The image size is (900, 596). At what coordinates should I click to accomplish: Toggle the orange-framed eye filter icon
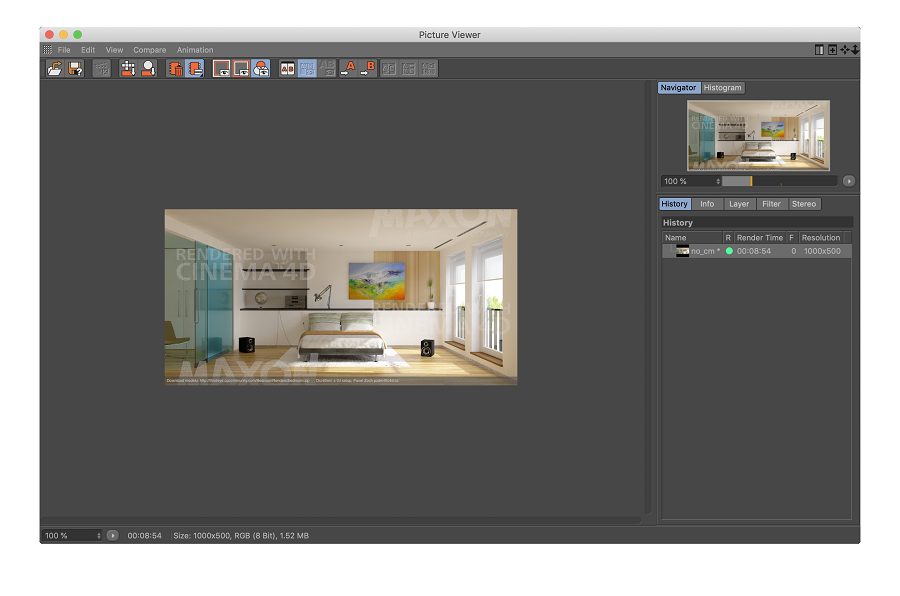click(x=241, y=69)
